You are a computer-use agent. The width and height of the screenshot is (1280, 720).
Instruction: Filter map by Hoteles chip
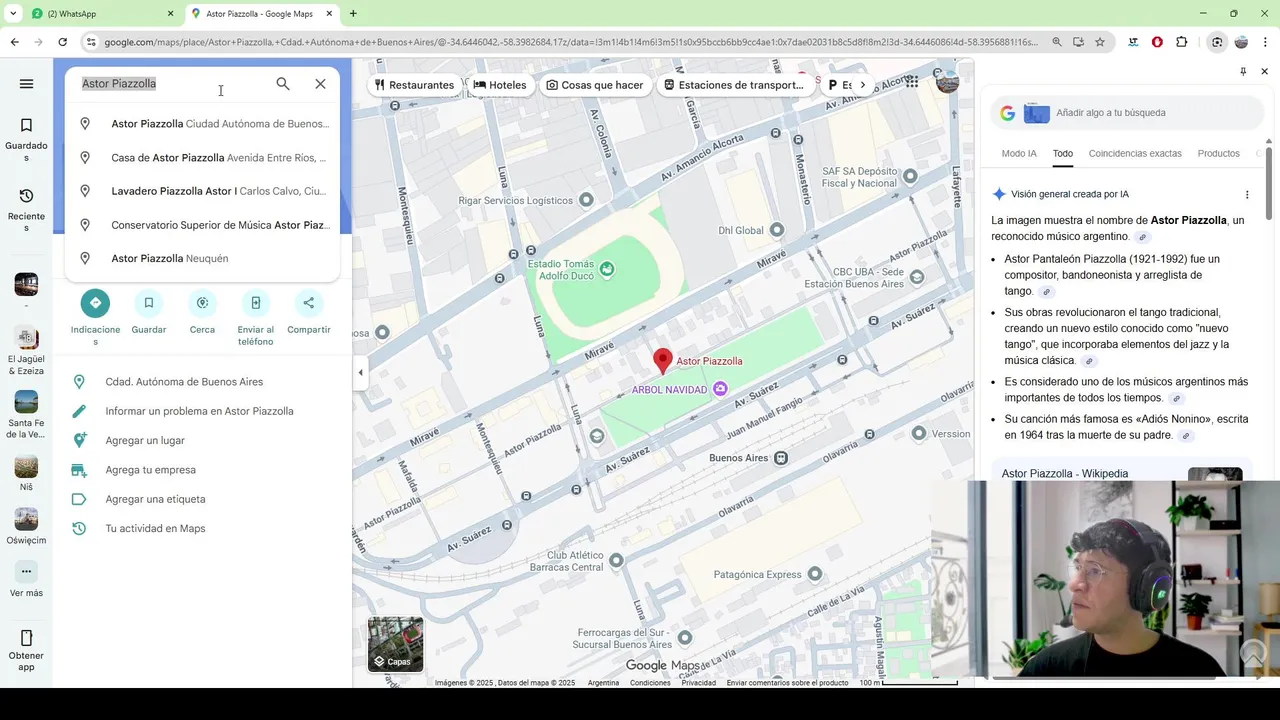[x=500, y=85]
